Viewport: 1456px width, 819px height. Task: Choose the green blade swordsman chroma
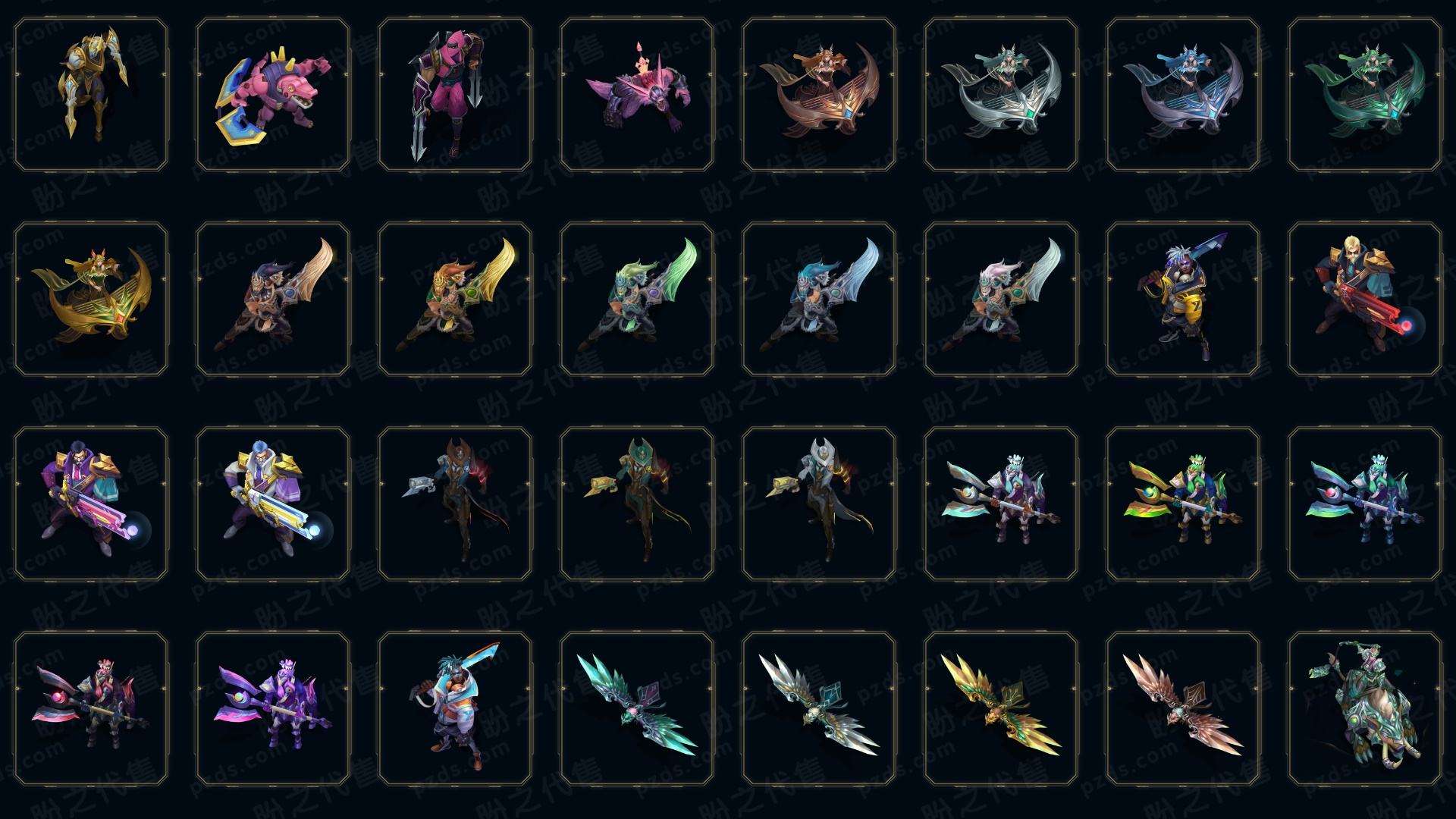click(637, 299)
